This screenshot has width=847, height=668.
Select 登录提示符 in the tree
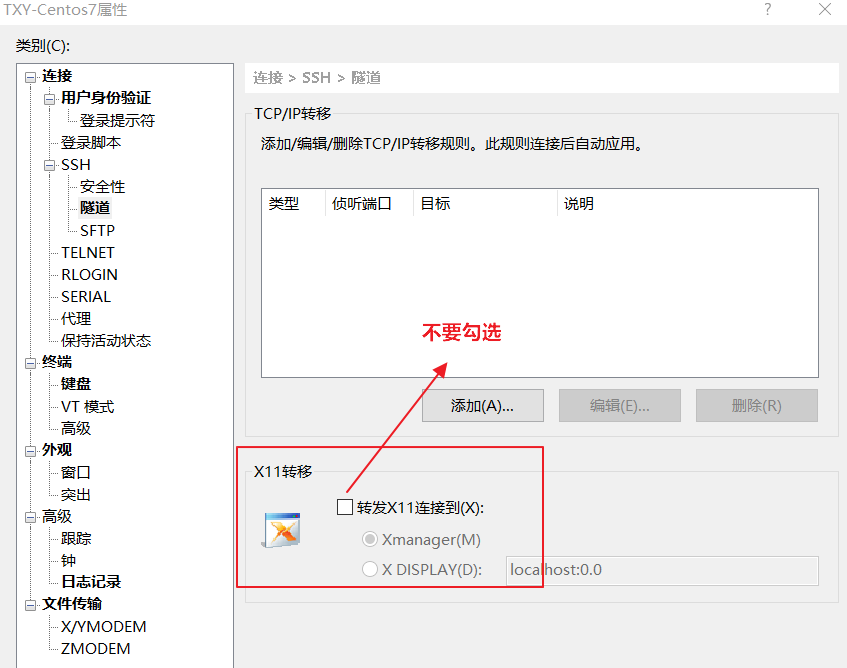pyautogui.click(x=117, y=120)
